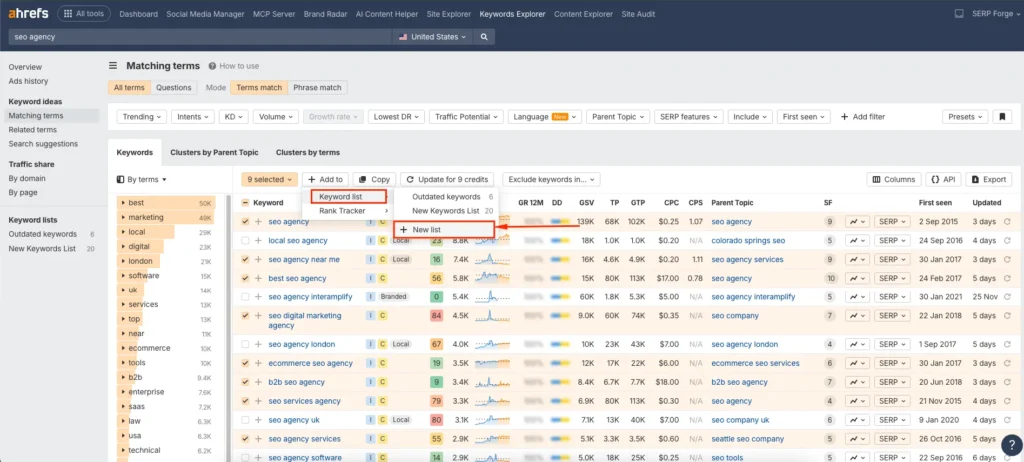Check the seo agency uk checkbox
The image size is (1024, 462).
[245, 420]
